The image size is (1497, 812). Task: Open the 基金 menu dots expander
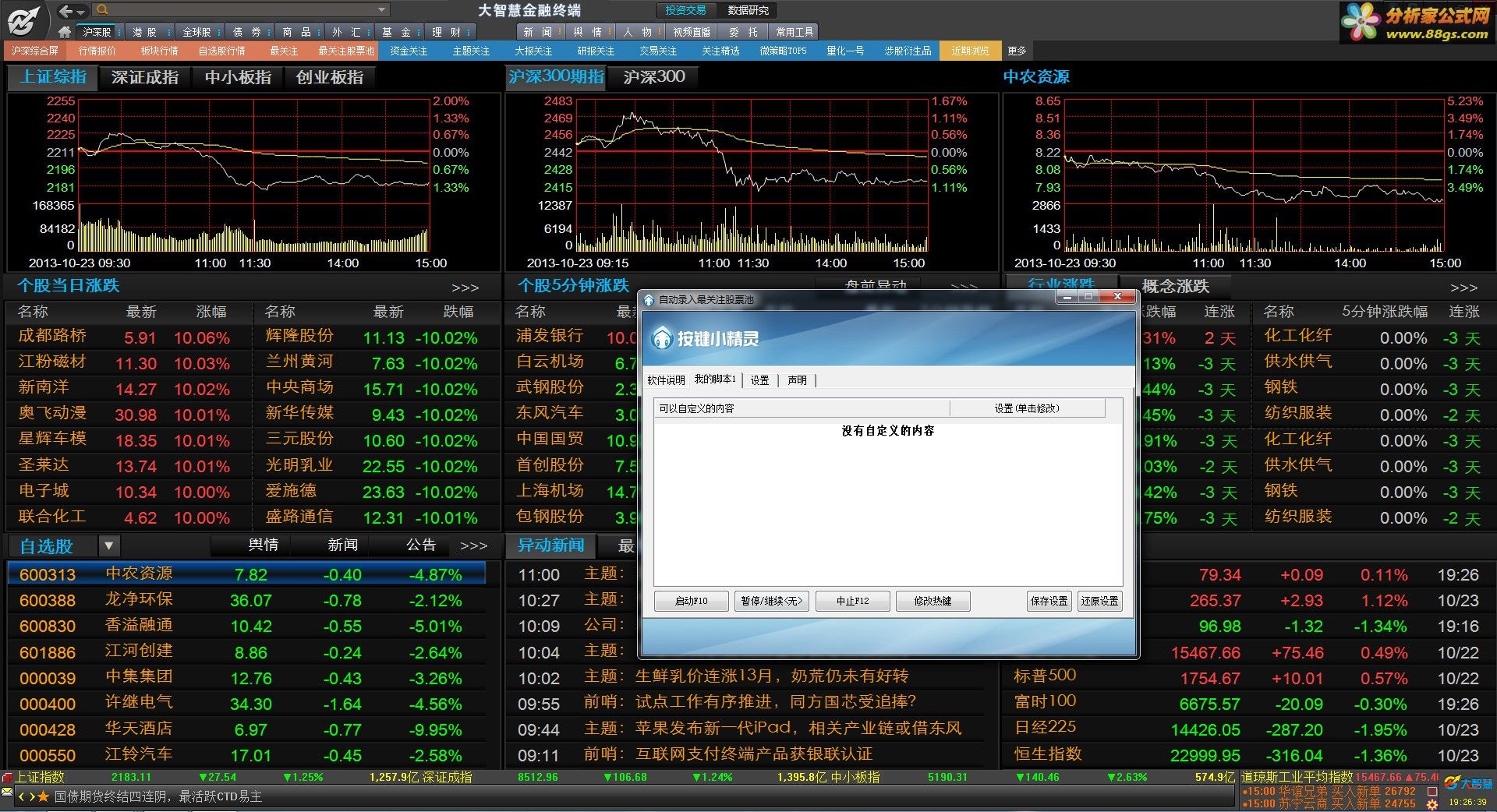(419, 32)
